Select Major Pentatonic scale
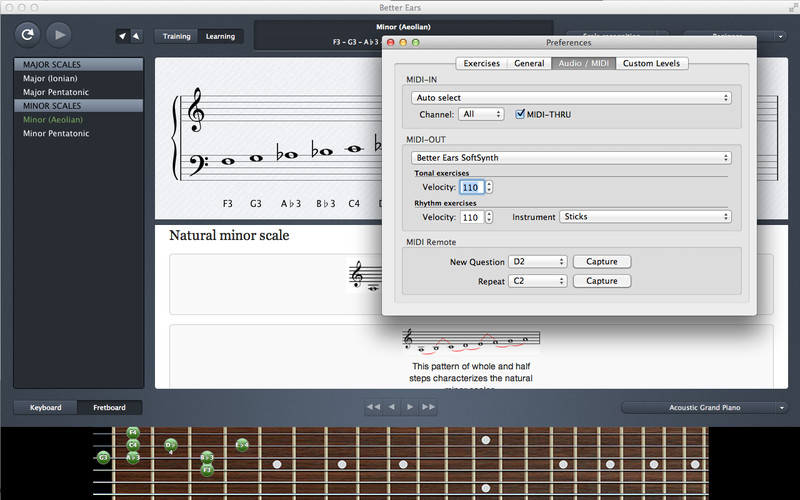 79,92
